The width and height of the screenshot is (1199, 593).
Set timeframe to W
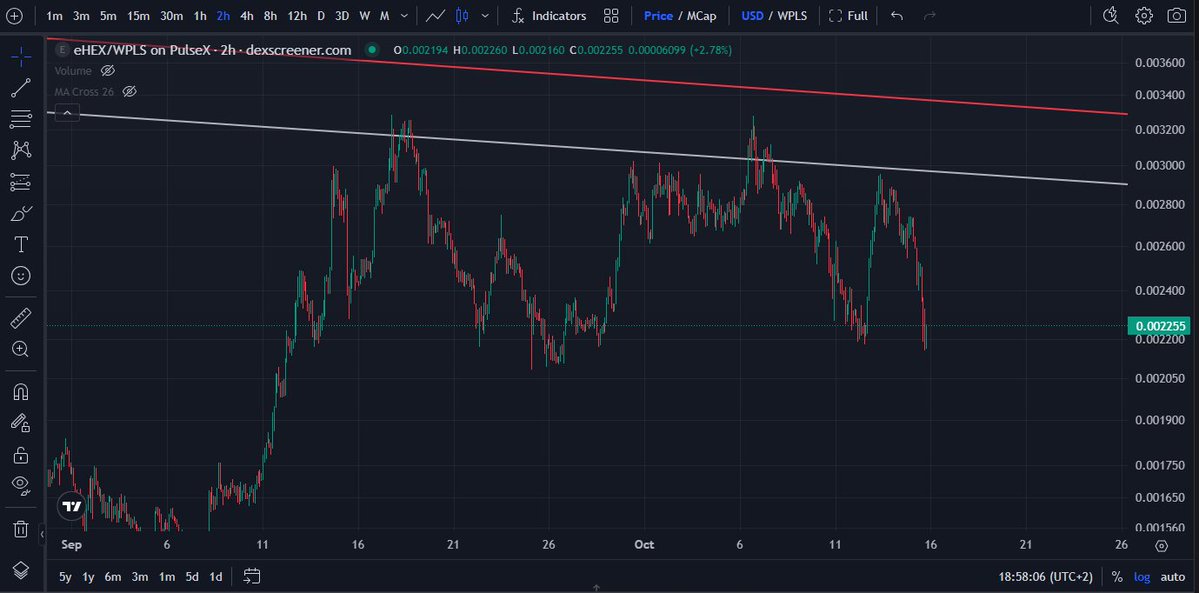(x=365, y=15)
